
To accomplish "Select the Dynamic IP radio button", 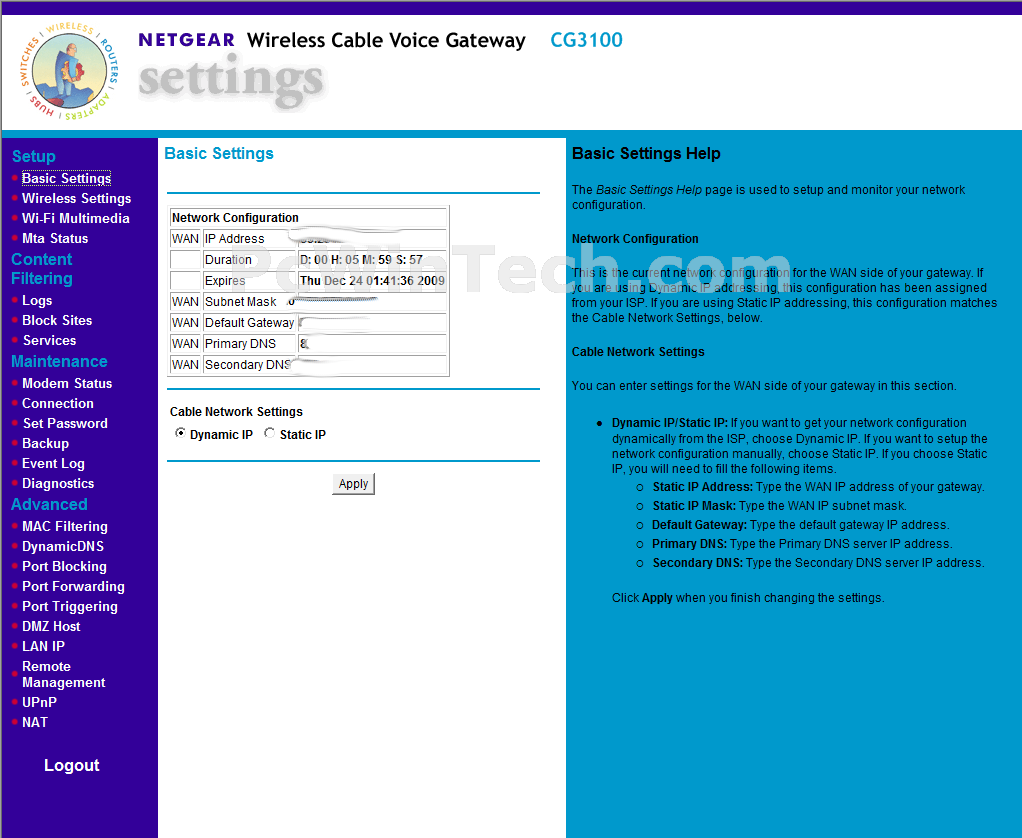I will [180, 433].
